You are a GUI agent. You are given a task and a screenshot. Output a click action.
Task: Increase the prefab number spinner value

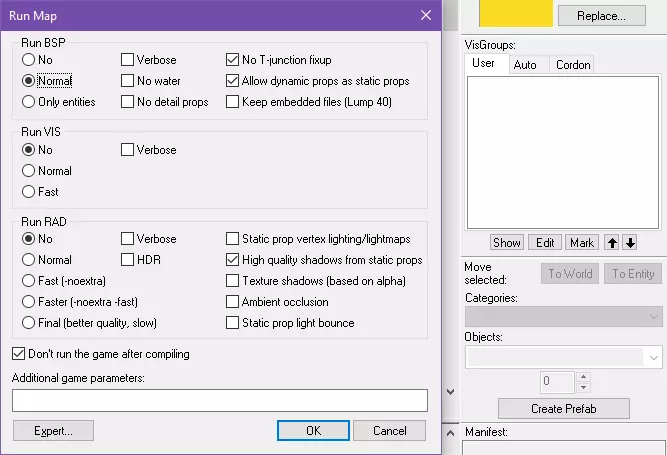pos(584,377)
